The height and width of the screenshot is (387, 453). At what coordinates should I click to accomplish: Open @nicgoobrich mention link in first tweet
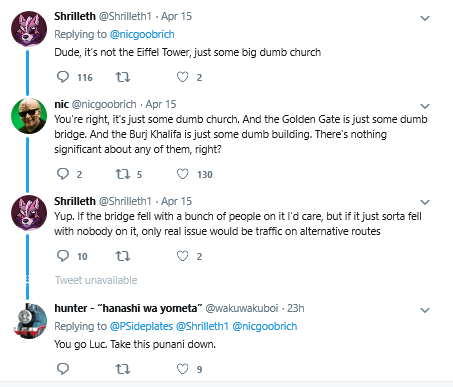[142, 34]
